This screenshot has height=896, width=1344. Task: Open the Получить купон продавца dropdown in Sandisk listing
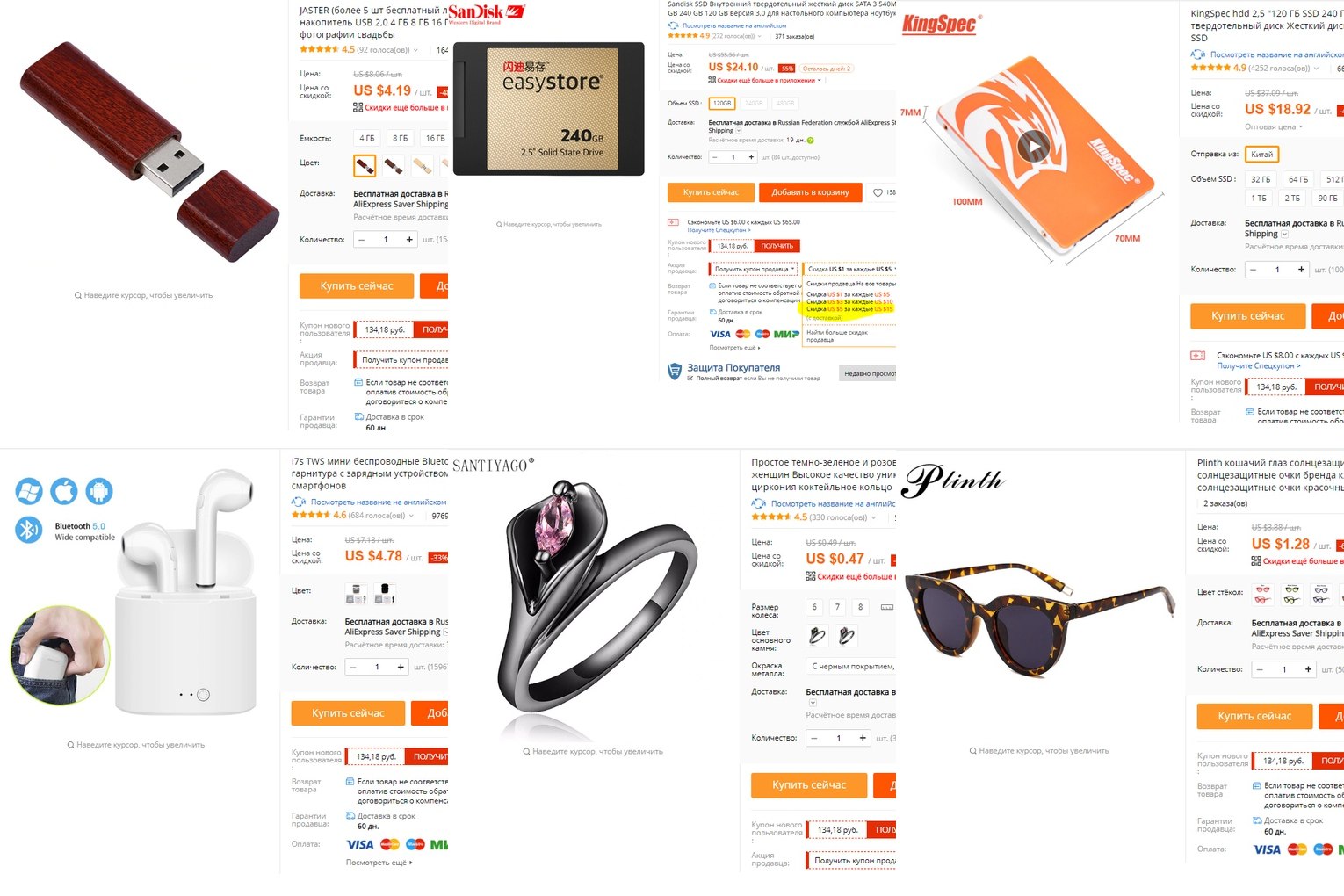[754, 269]
